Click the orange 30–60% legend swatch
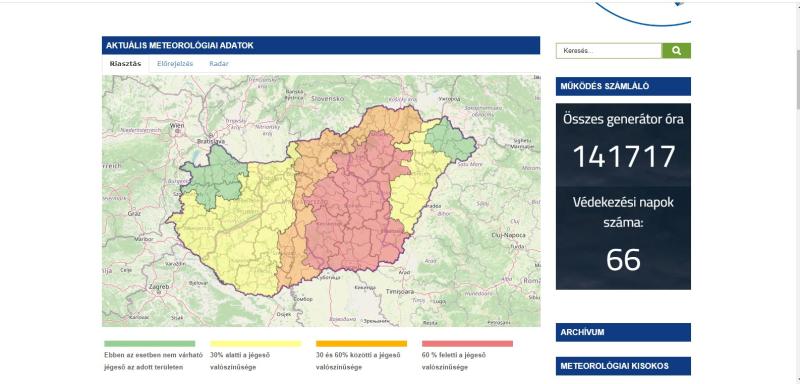 pyautogui.click(x=361, y=344)
